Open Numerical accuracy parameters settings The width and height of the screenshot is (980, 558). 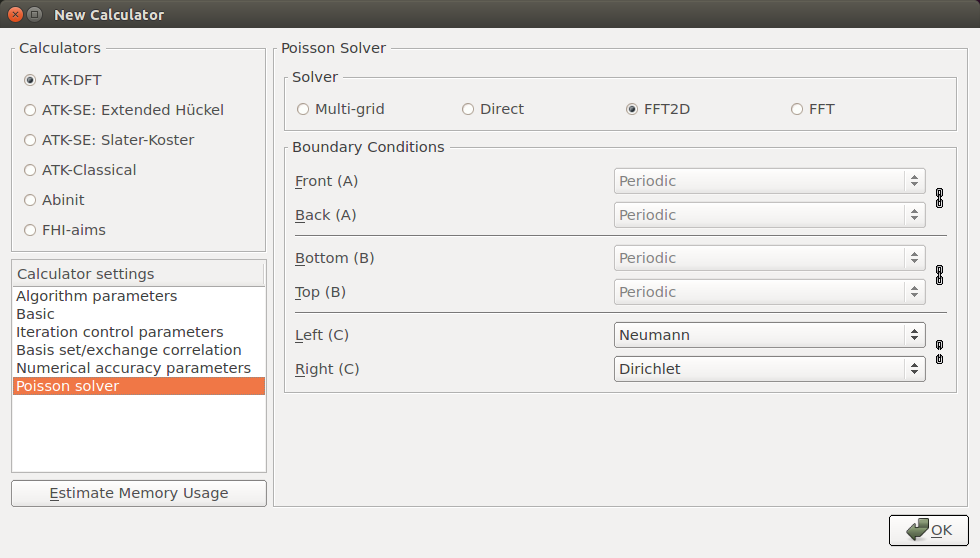[x=139, y=368]
